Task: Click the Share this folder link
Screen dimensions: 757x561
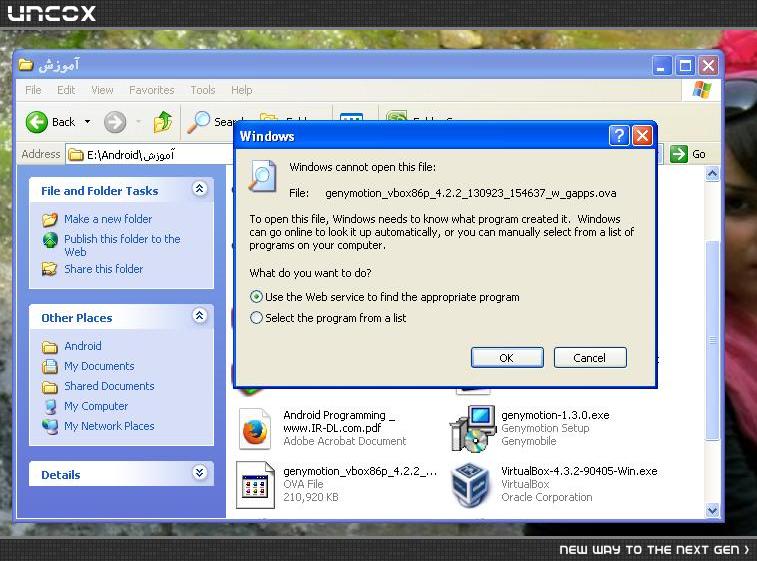Action: pos(104,269)
